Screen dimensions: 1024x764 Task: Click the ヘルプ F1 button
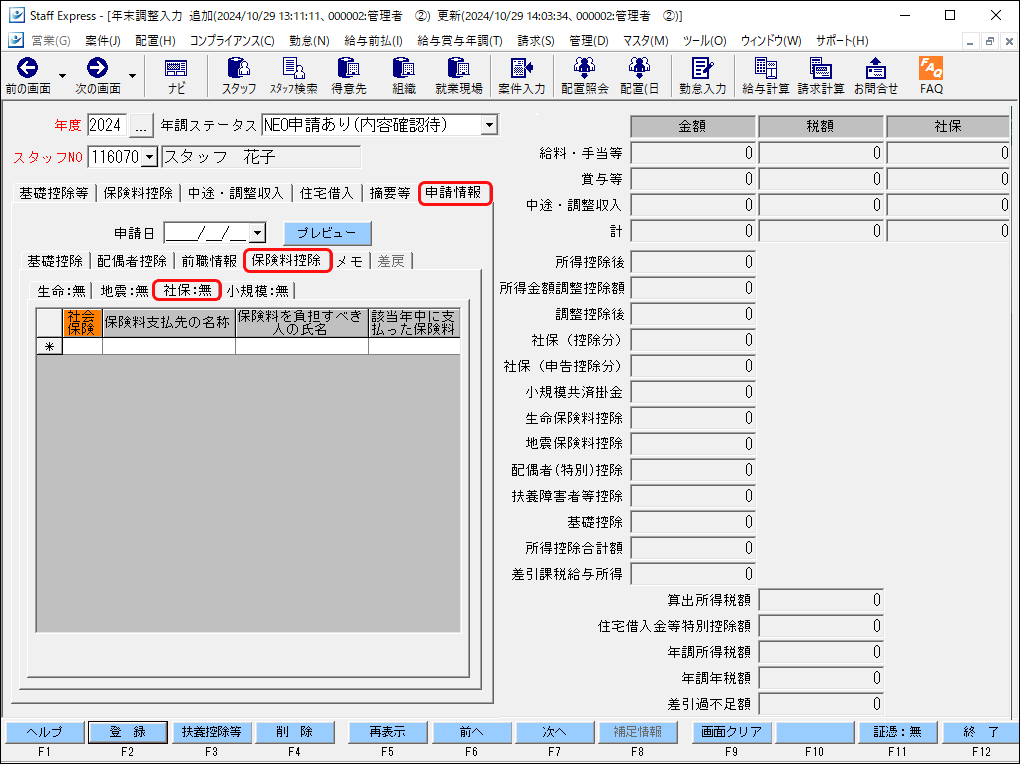pyautogui.click(x=44, y=732)
